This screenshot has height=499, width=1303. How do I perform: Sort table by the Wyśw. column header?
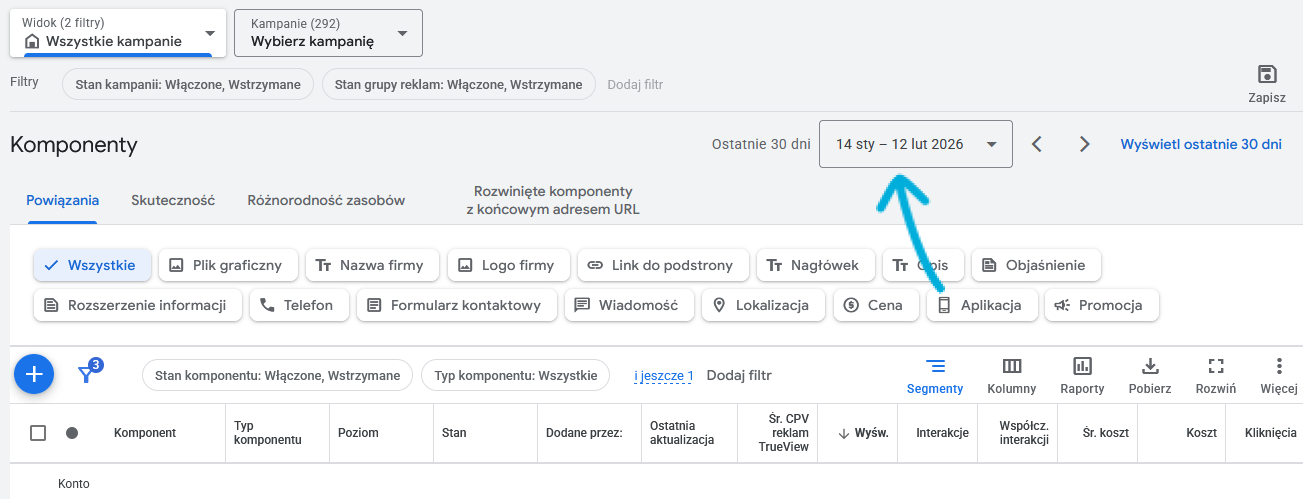[863, 433]
